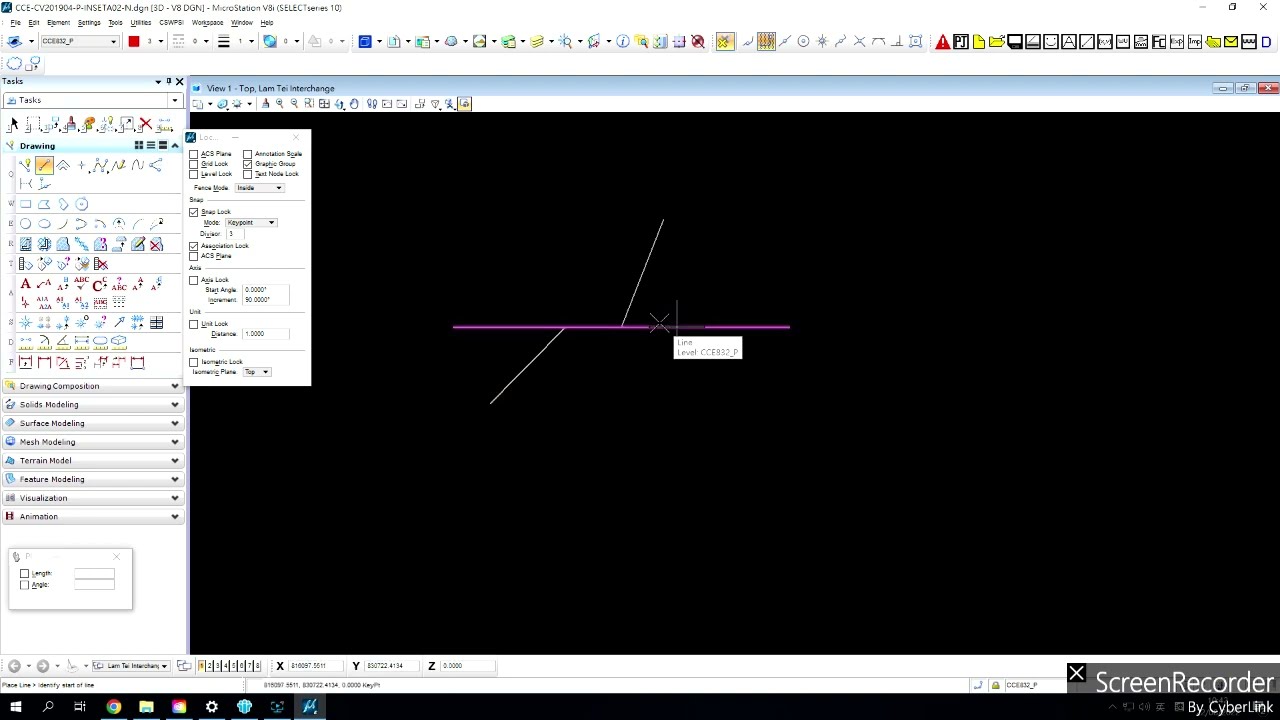
Task: Click the Drawing panel icon-view layout button
Action: click(x=139, y=145)
